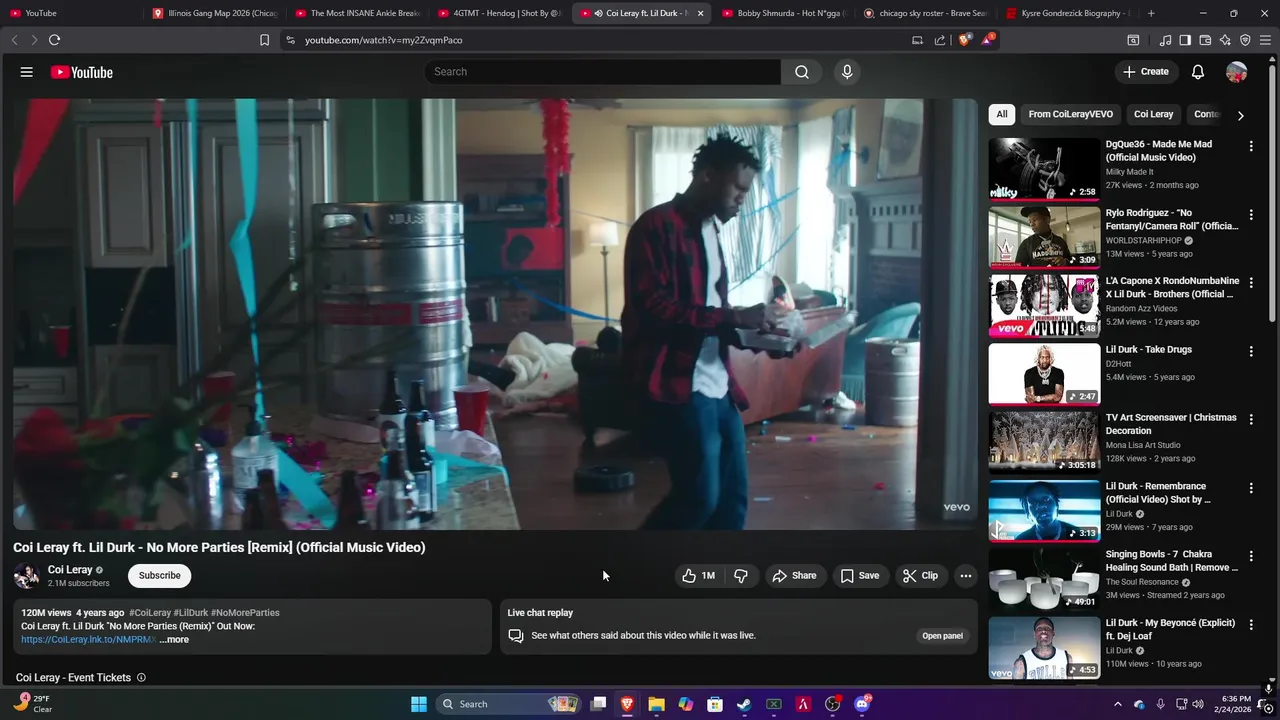Select the All filter chip

[1002, 114]
